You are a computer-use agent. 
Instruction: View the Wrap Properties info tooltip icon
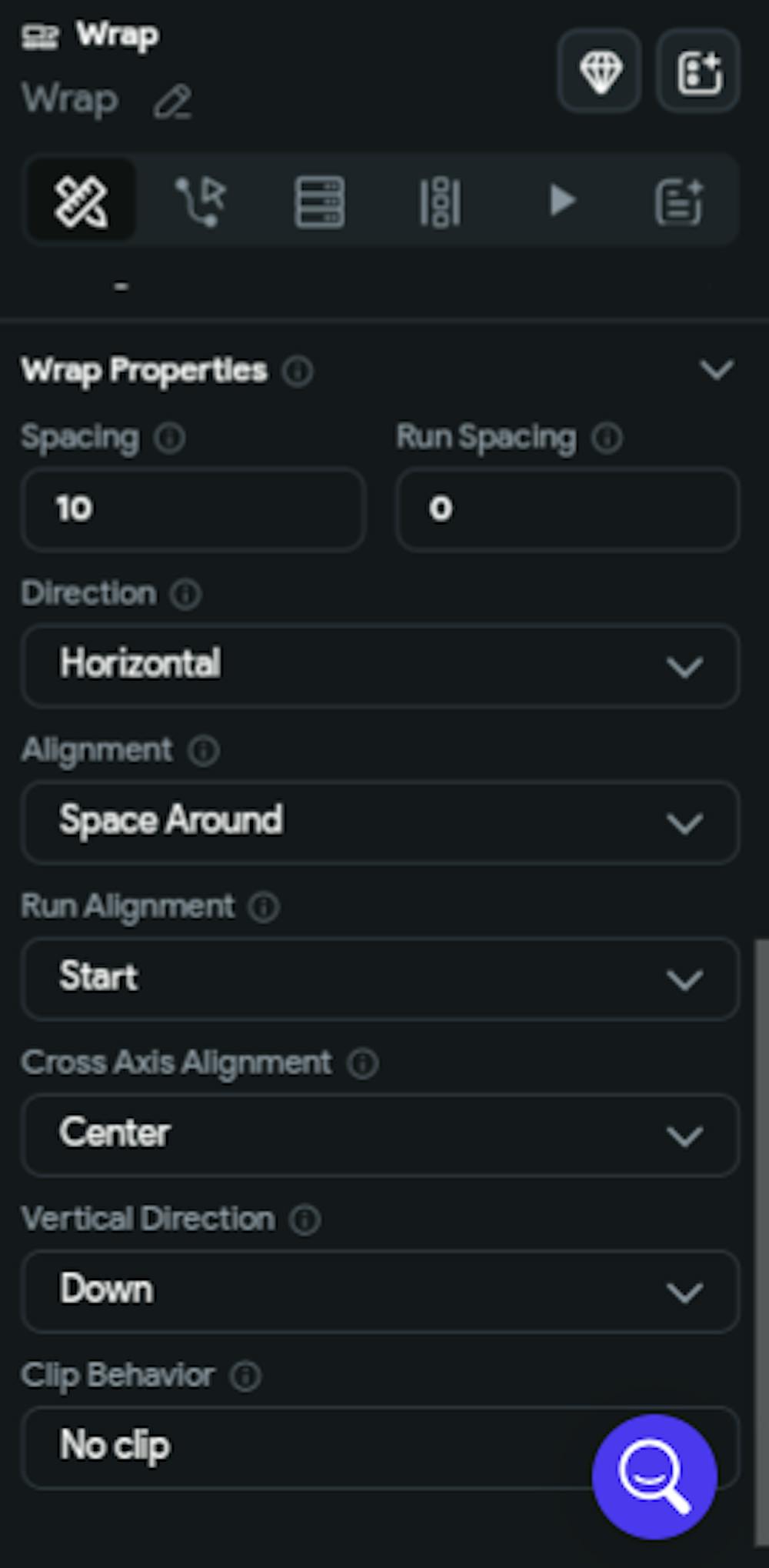tap(298, 372)
